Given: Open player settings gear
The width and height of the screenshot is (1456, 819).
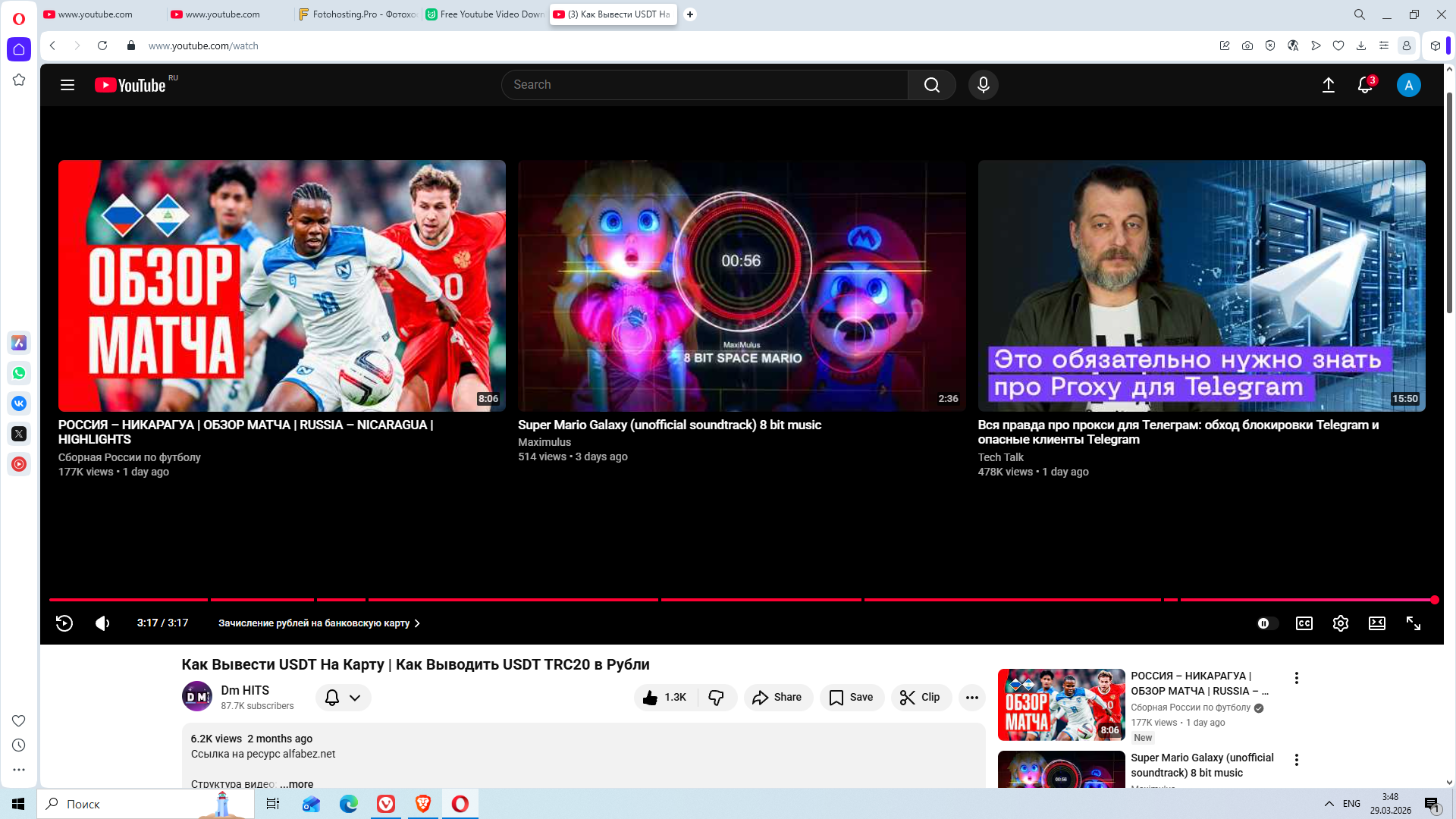Looking at the screenshot, I should click(x=1340, y=623).
